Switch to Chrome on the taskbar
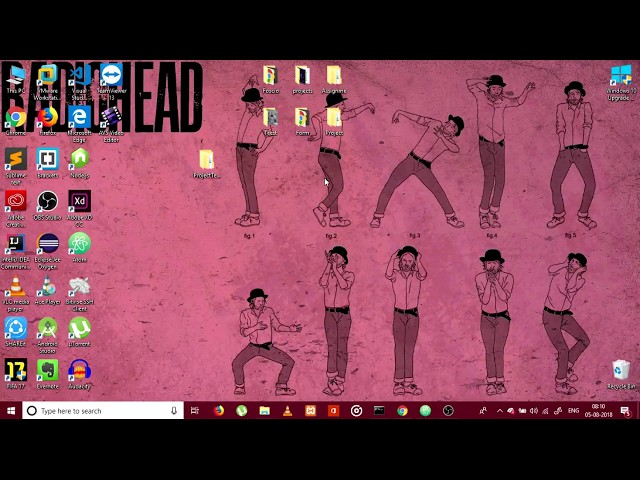 402,411
